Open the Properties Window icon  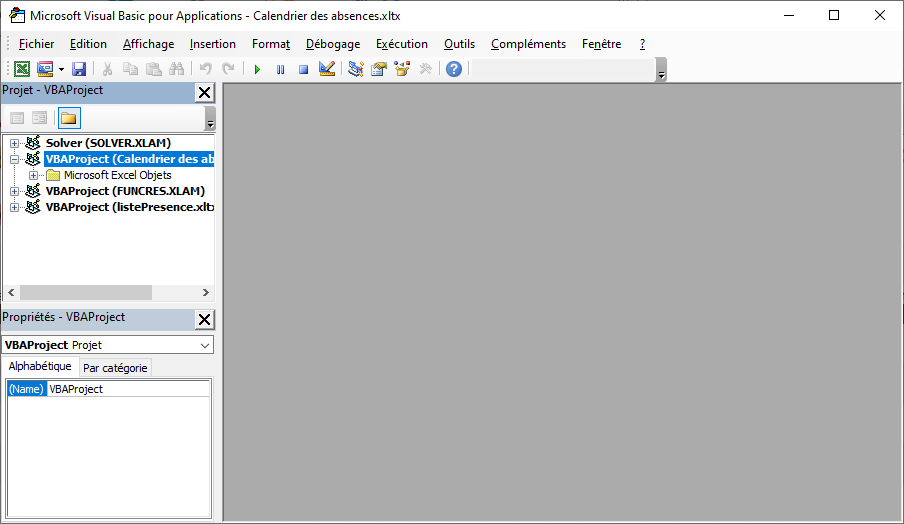[x=379, y=69]
